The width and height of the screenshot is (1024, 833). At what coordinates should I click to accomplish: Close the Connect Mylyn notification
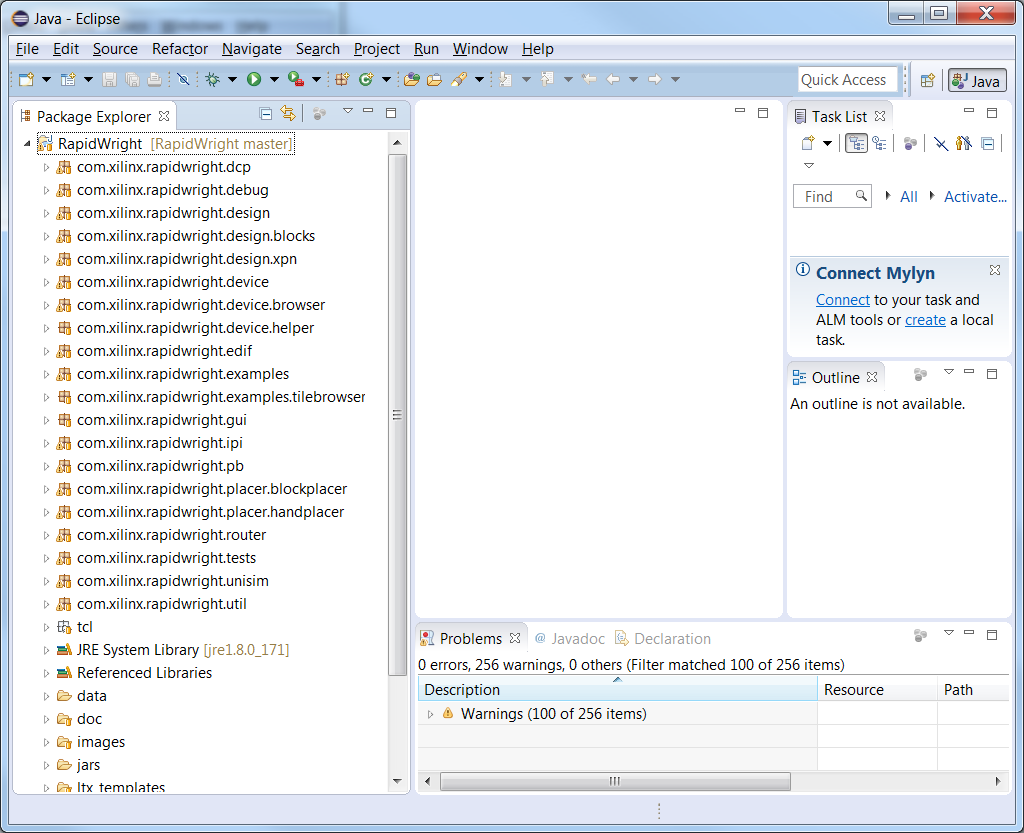click(x=995, y=270)
